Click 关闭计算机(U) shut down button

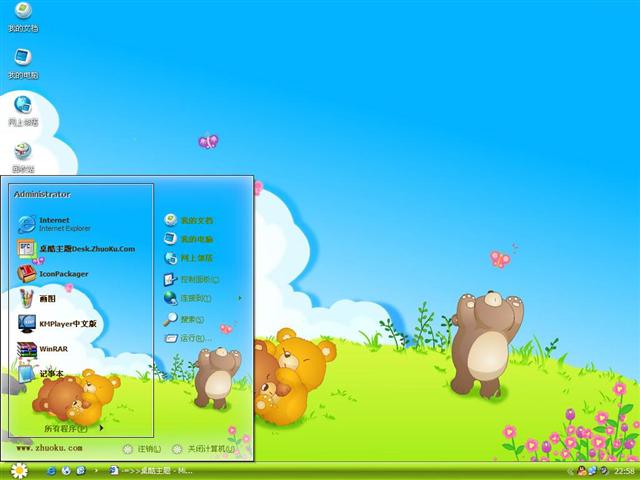pyautogui.click(x=203, y=449)
